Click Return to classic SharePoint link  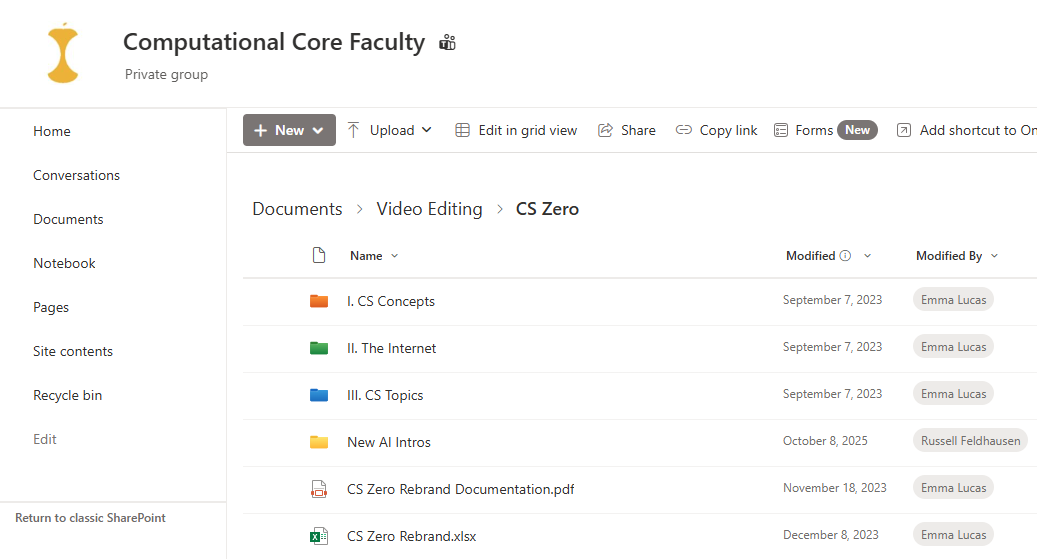click(91, 518)
